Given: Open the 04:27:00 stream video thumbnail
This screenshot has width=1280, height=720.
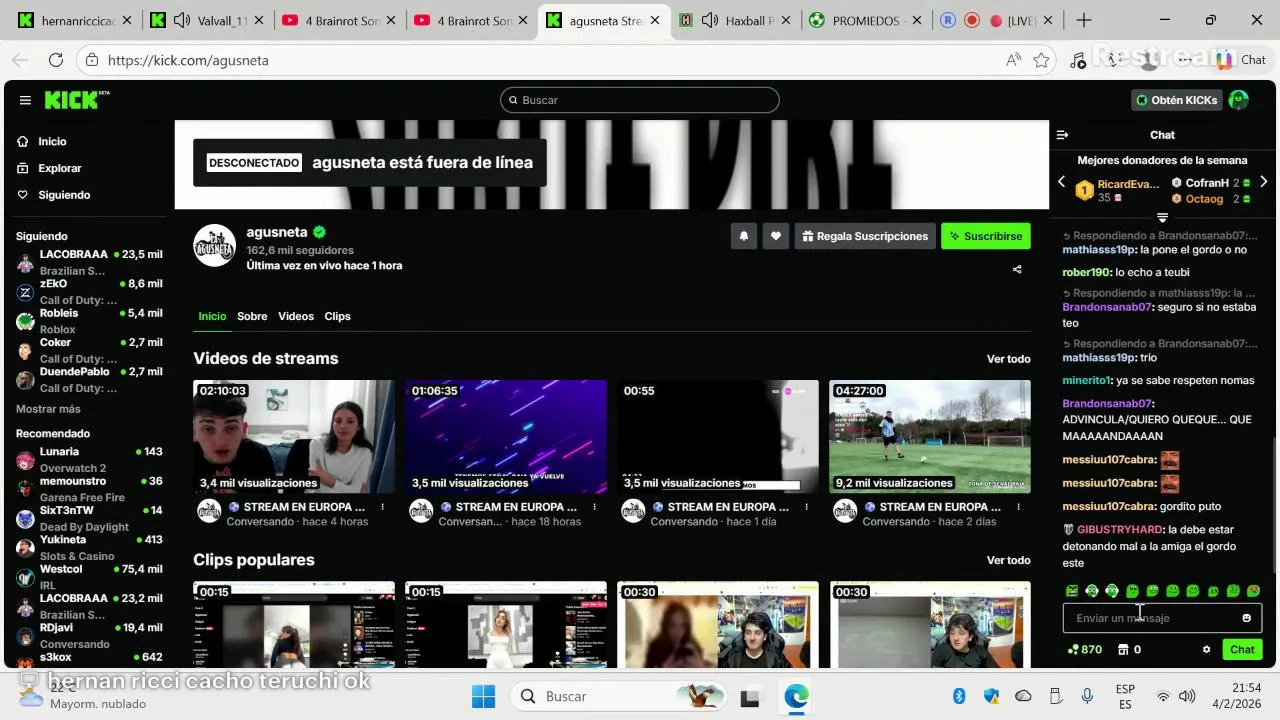Looking at the screenshot, I should pyautogui.click(x=930, y=437).
